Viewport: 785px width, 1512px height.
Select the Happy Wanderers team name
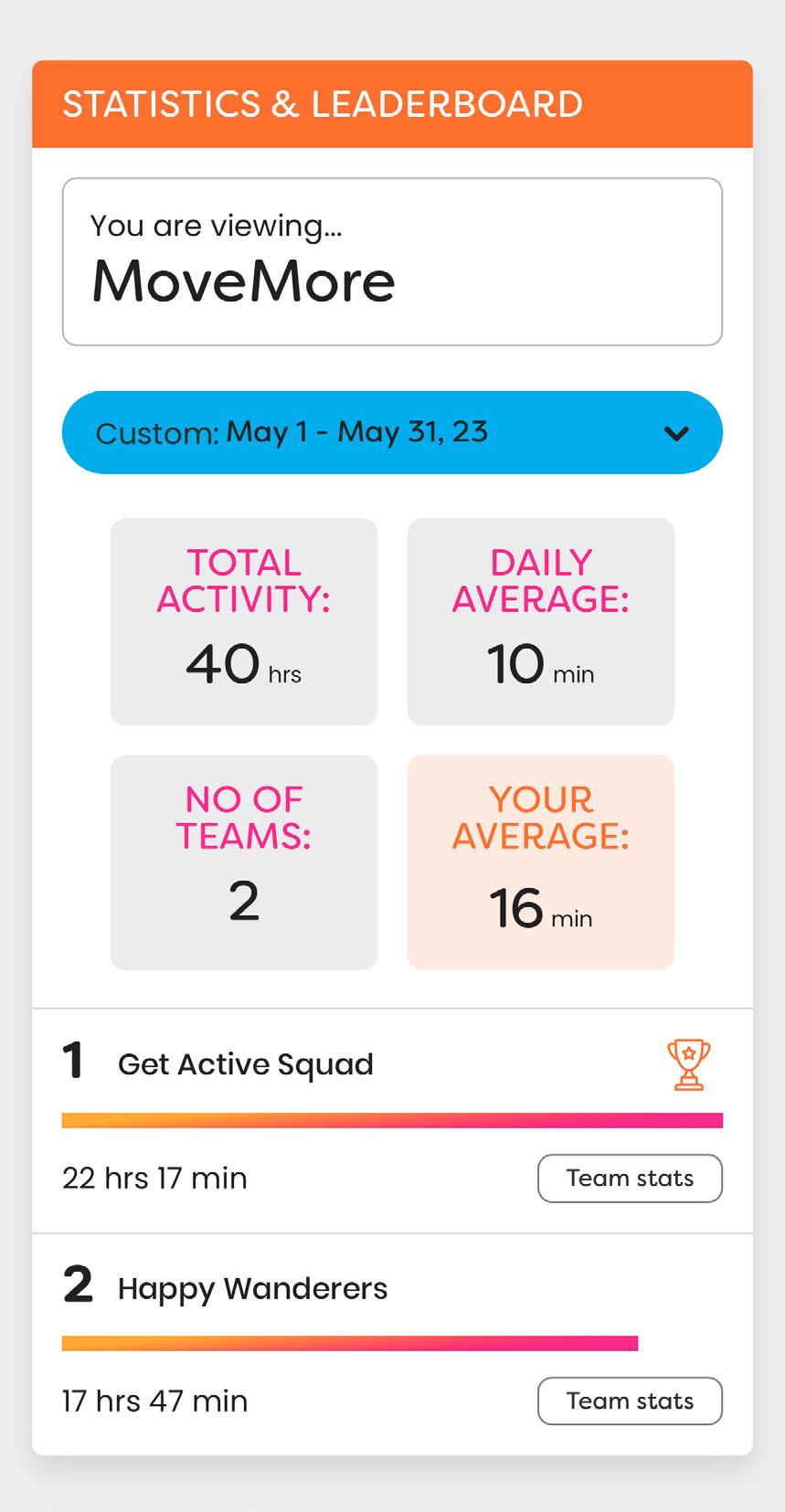(252, 1288)
